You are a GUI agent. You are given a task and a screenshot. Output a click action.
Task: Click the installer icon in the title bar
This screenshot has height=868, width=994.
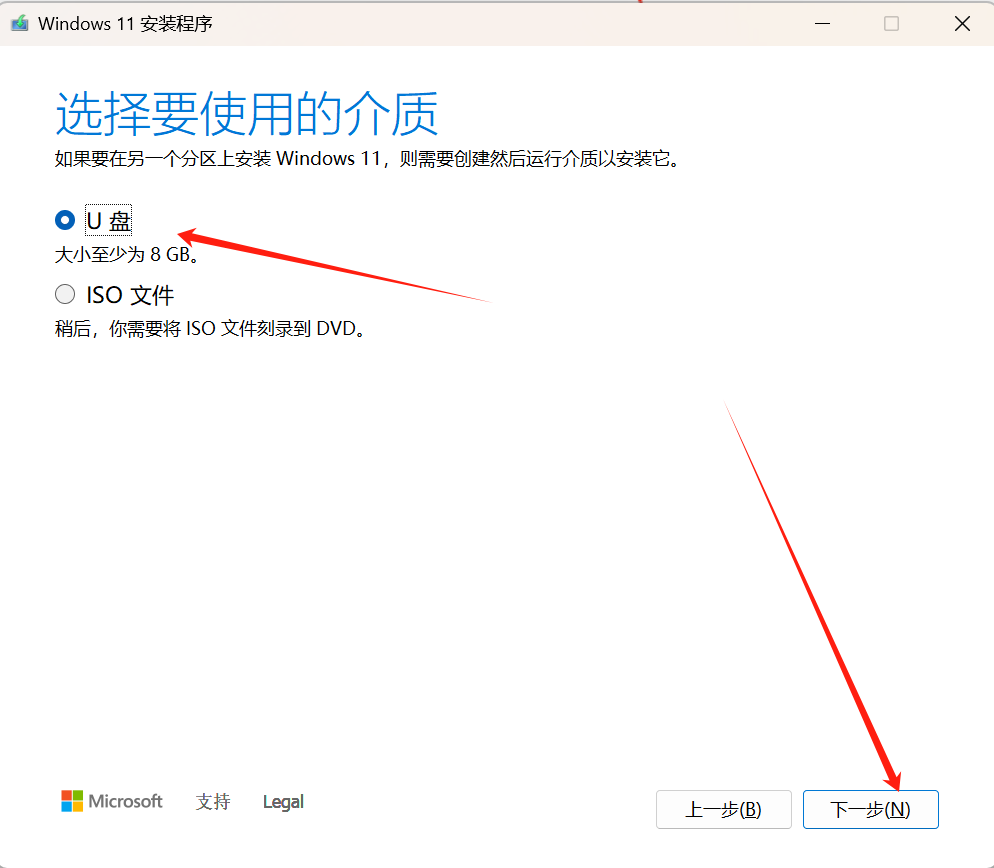point(21,22)
